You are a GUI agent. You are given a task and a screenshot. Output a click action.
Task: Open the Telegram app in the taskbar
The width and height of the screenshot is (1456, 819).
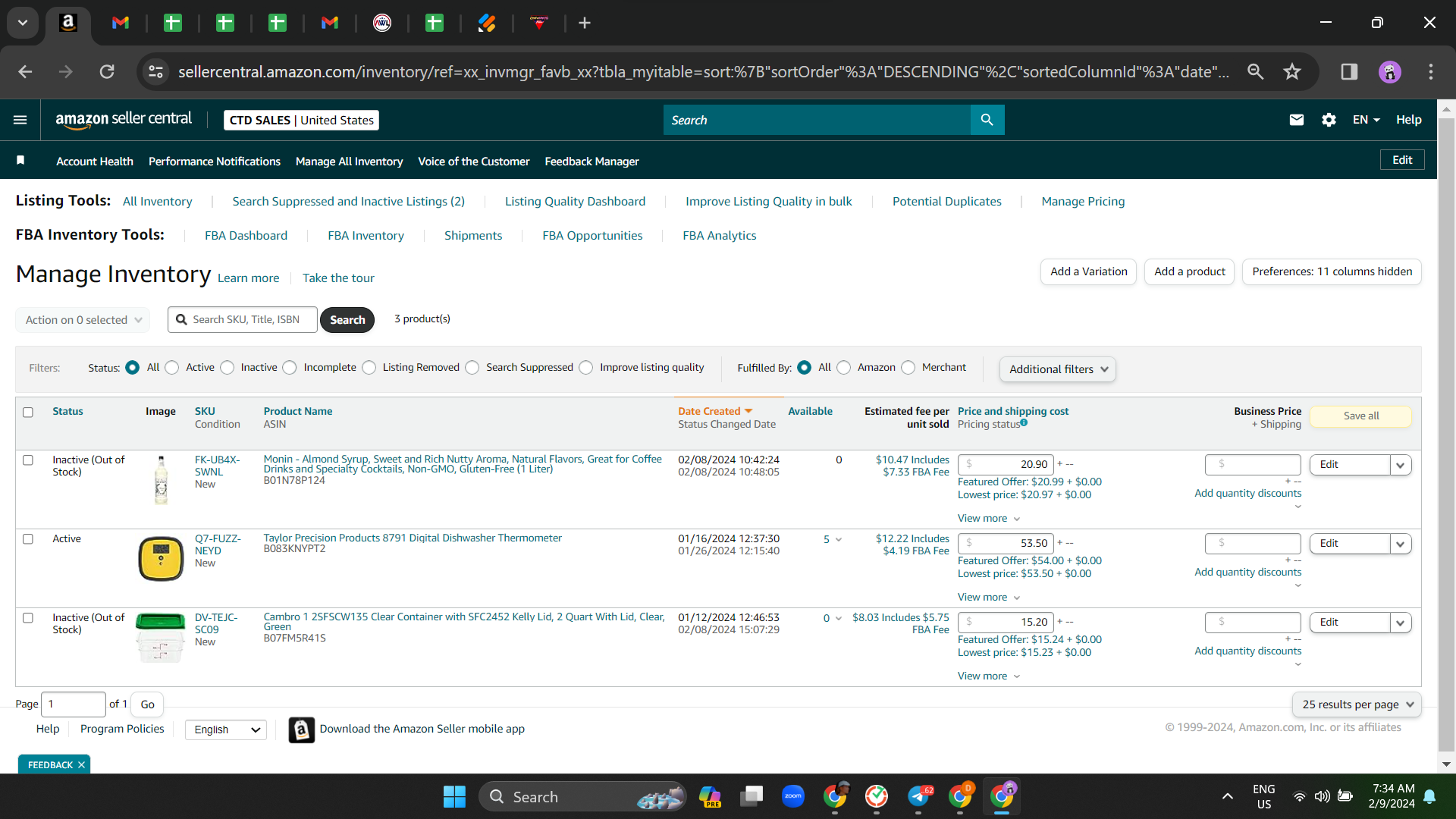tap(918, 796)
